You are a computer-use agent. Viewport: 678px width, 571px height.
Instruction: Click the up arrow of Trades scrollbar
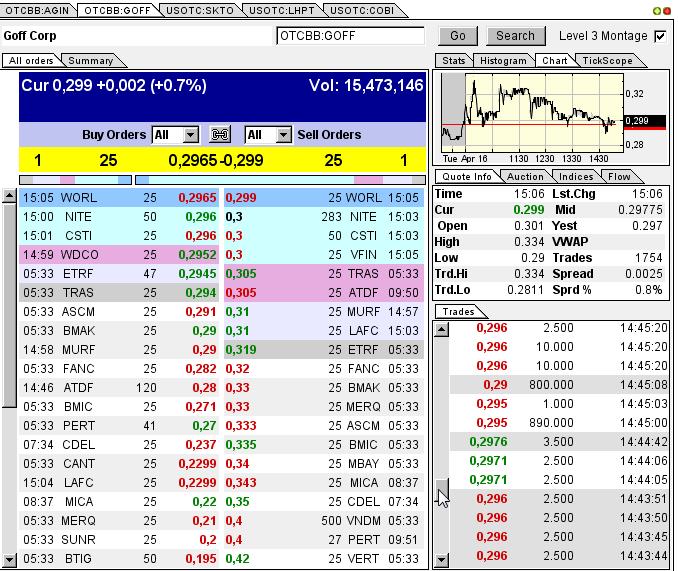click(441, 330)
